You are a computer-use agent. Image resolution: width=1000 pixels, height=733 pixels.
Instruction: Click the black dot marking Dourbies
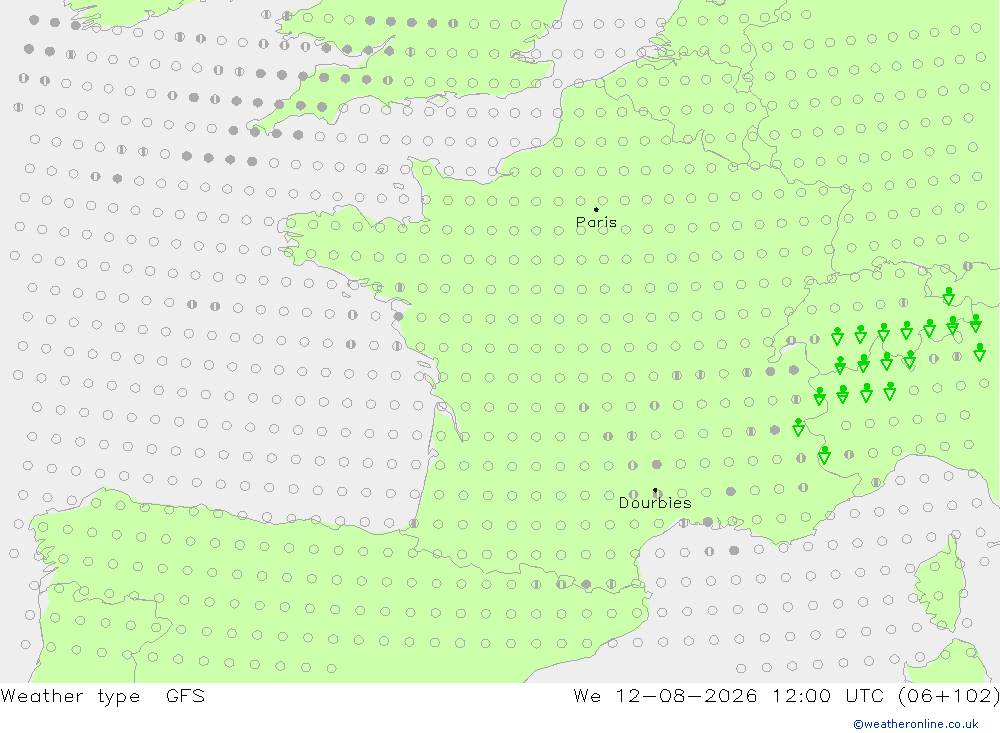coord(655,491)
